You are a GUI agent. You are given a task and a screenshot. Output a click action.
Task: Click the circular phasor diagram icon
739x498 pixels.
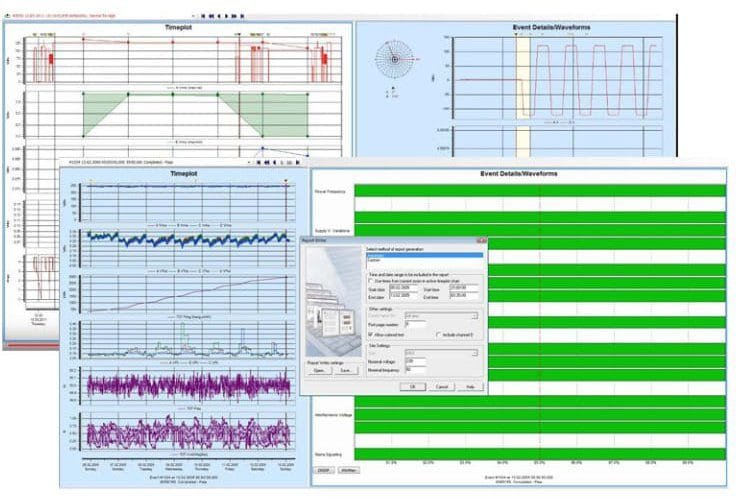click(x=396, y=59)
